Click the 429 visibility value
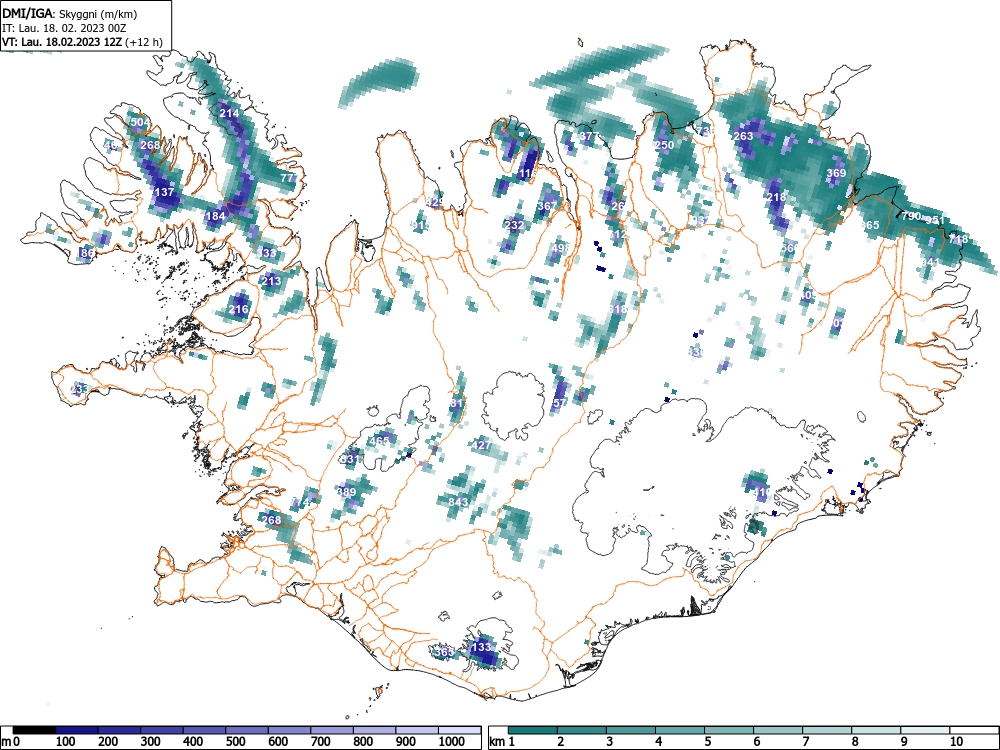 pyautogui.click(x=436, y=203)
